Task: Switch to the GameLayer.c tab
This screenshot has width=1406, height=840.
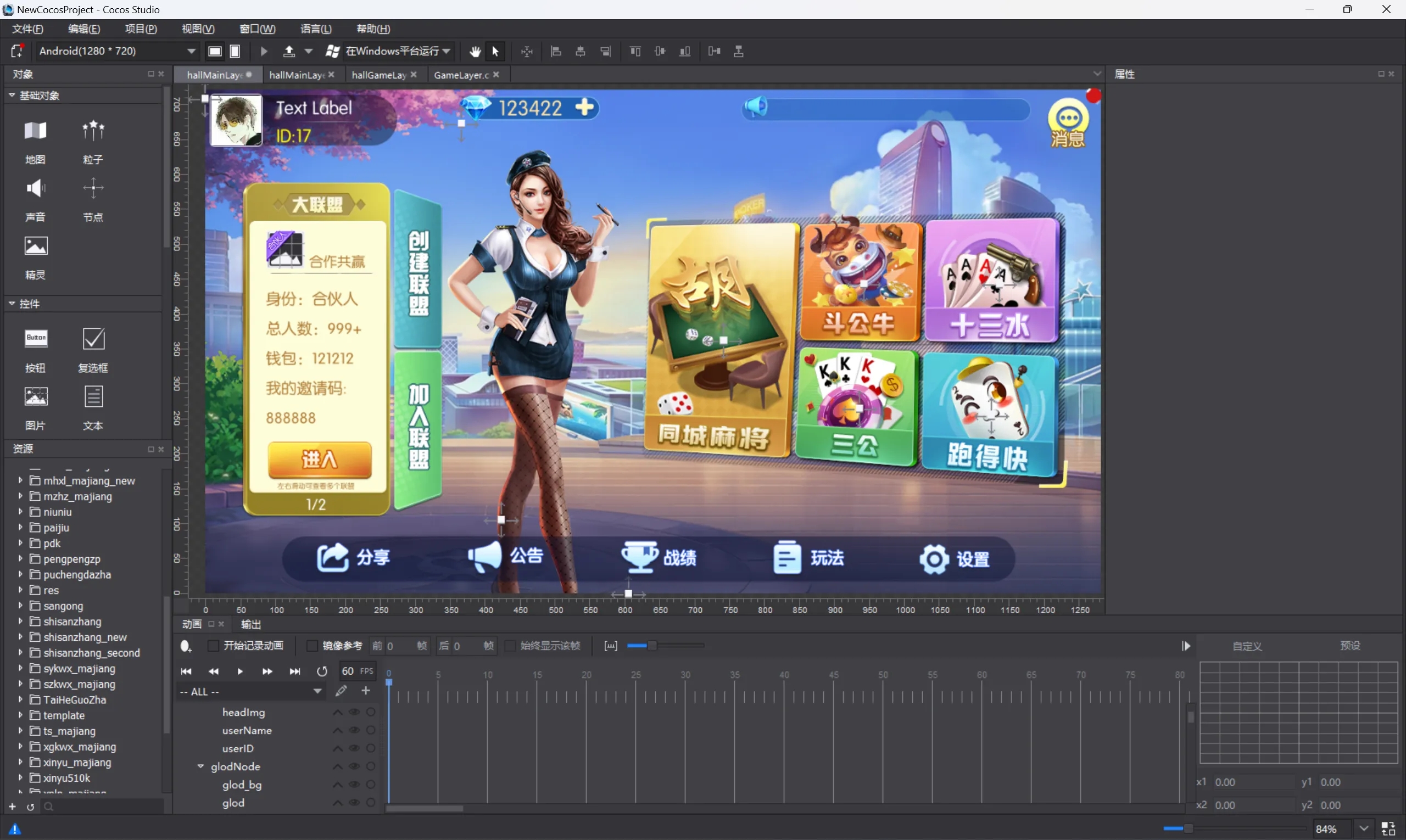Action: pyautogui.click(x=461, y=75)
